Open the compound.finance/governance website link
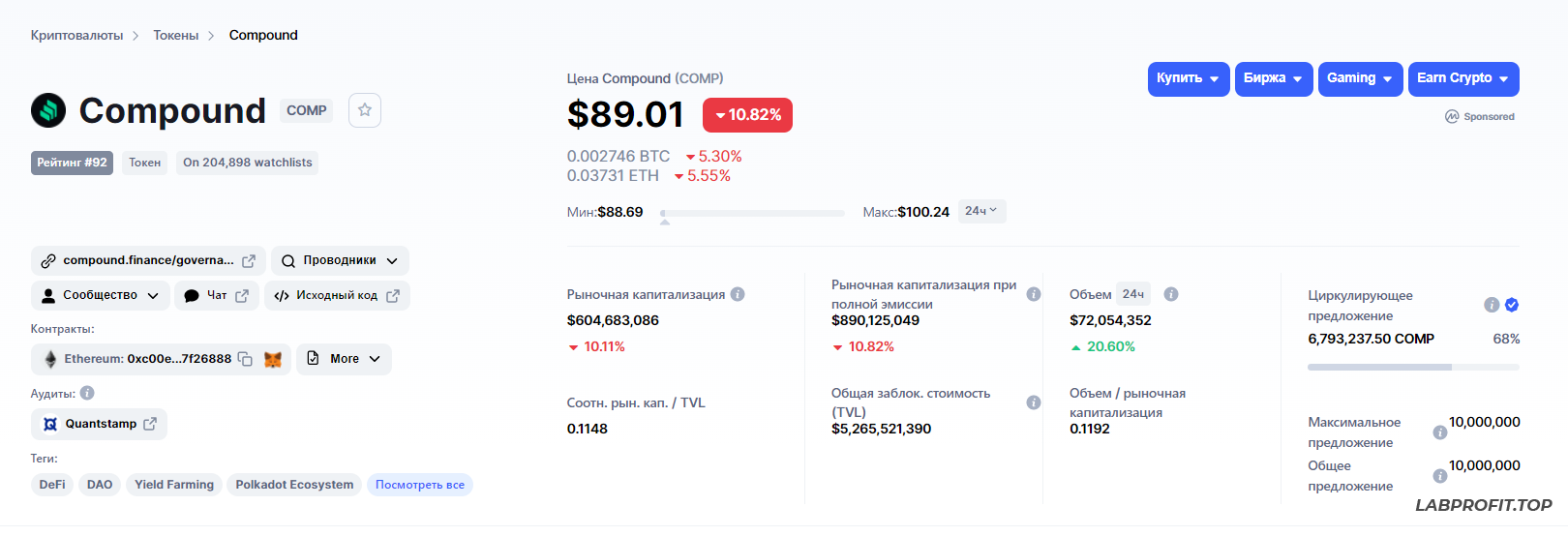1568x536 pixels. (149, 260)
